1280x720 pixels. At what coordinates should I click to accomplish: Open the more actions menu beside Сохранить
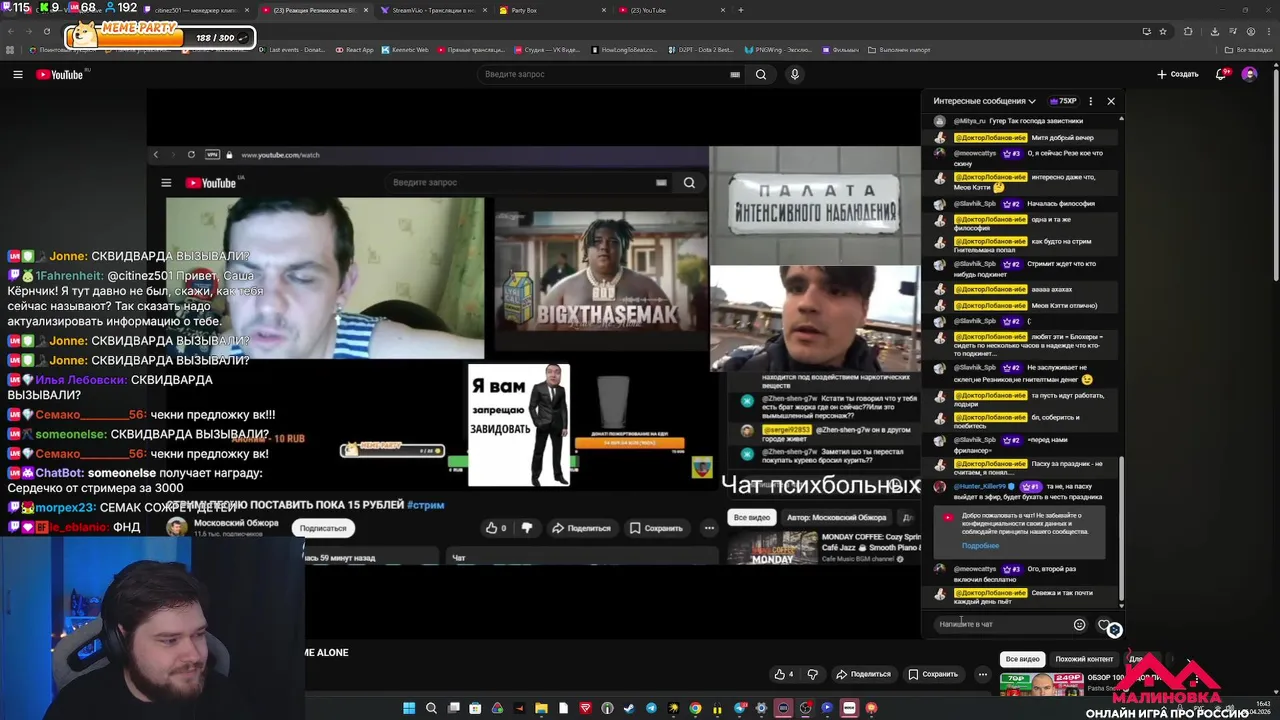[983, 674]
